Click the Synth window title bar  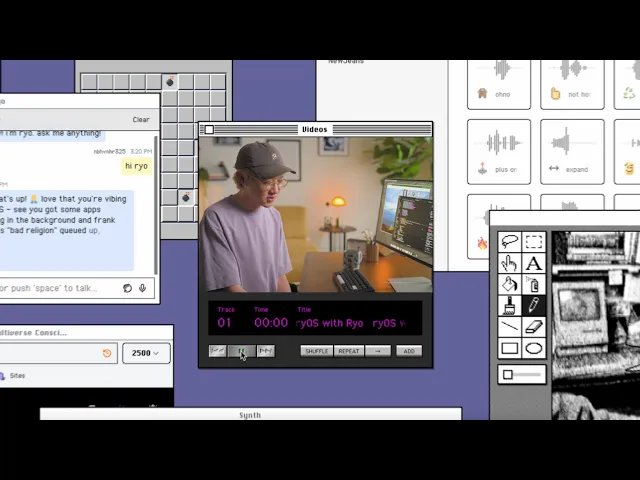pyautogui.click(x=251, y=414)
